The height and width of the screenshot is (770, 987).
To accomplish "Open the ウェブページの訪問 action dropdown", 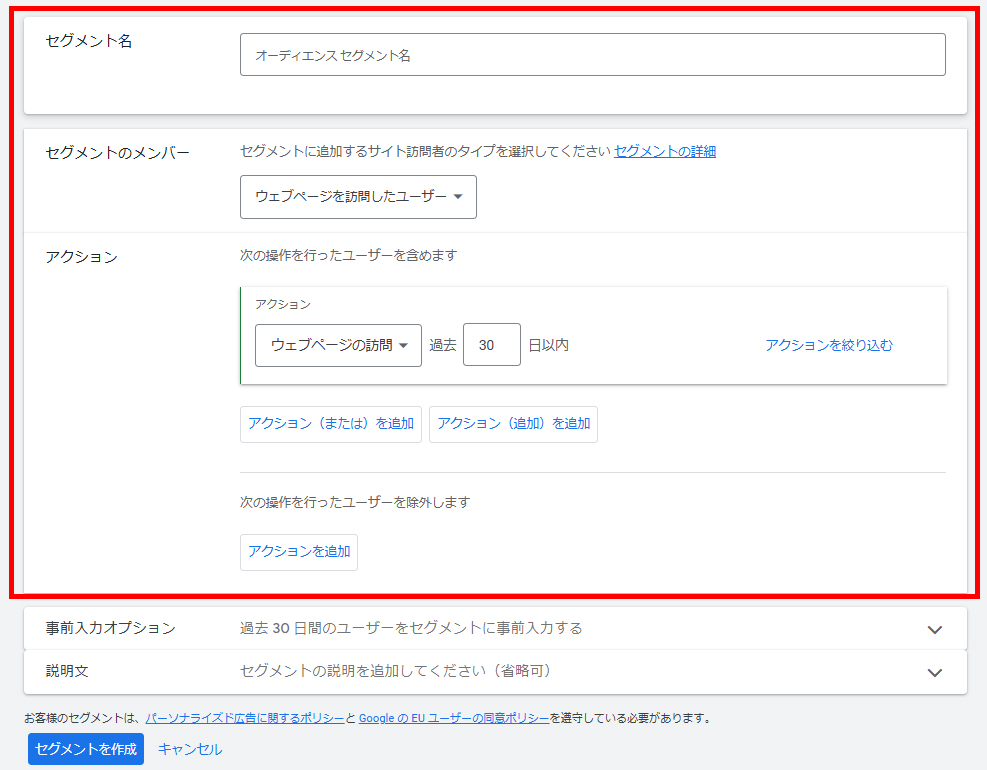I will pos(338,345).
